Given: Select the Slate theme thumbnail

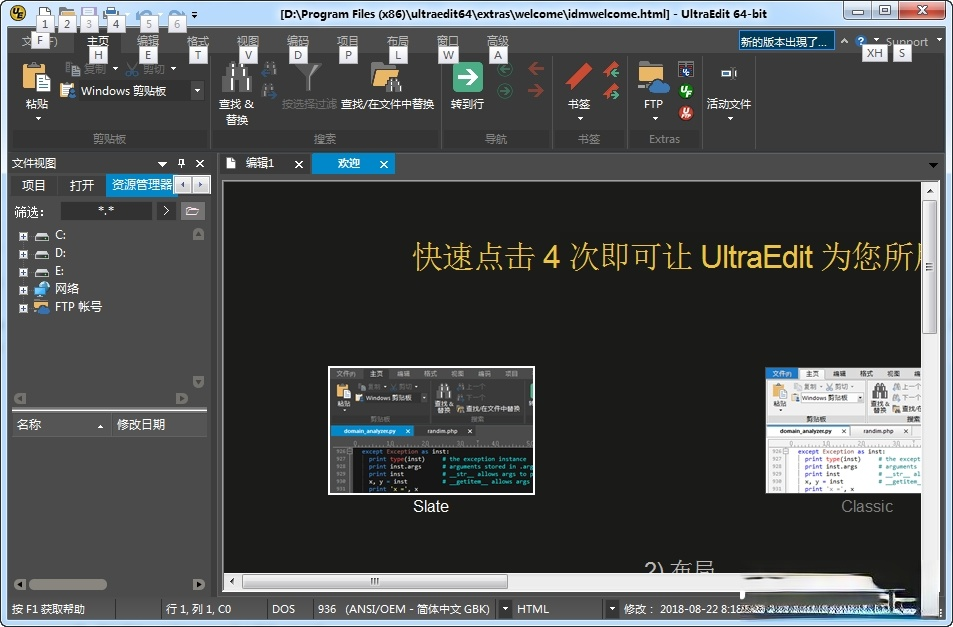Looking at the screenshot, I should pos(432,430).
